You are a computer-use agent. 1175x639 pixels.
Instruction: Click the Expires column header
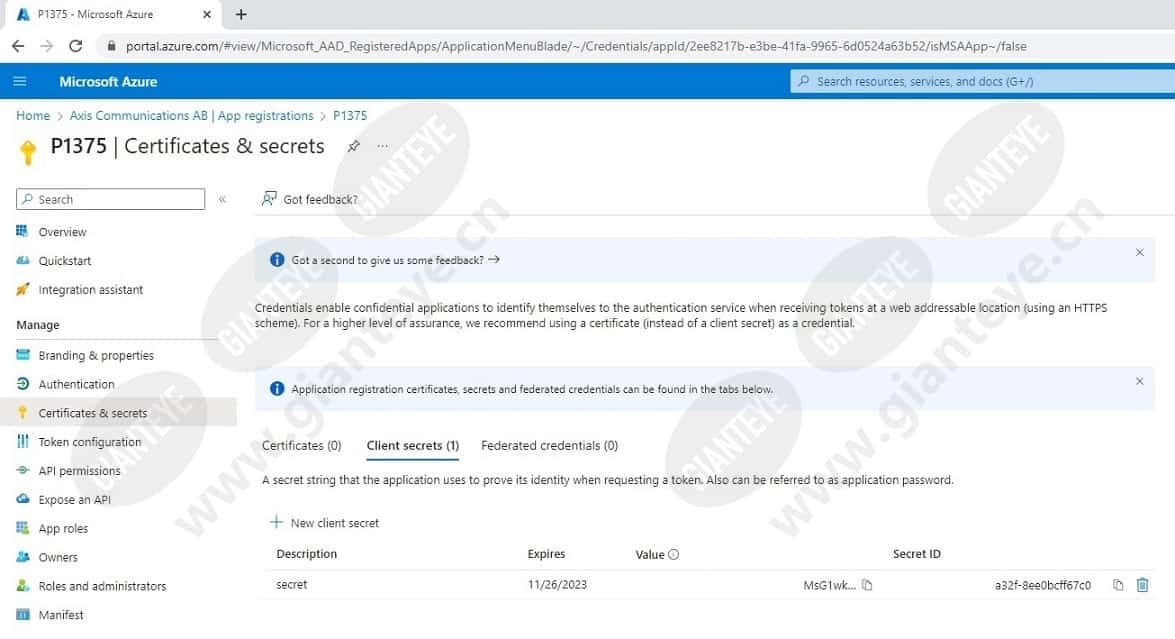pyautogui.click(x=546, y=554)
